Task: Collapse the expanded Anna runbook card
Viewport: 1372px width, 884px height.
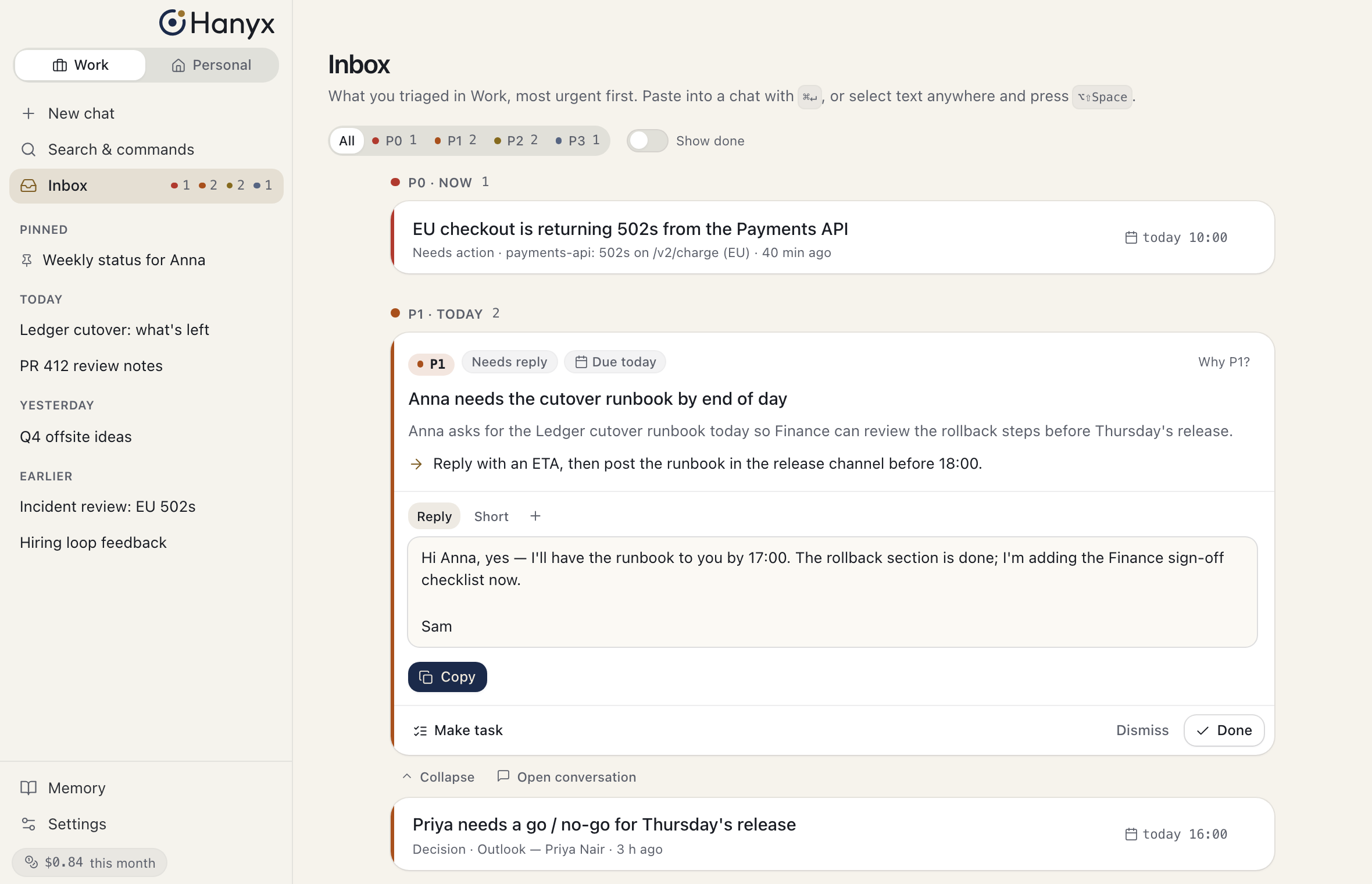Action: point(439,777)
